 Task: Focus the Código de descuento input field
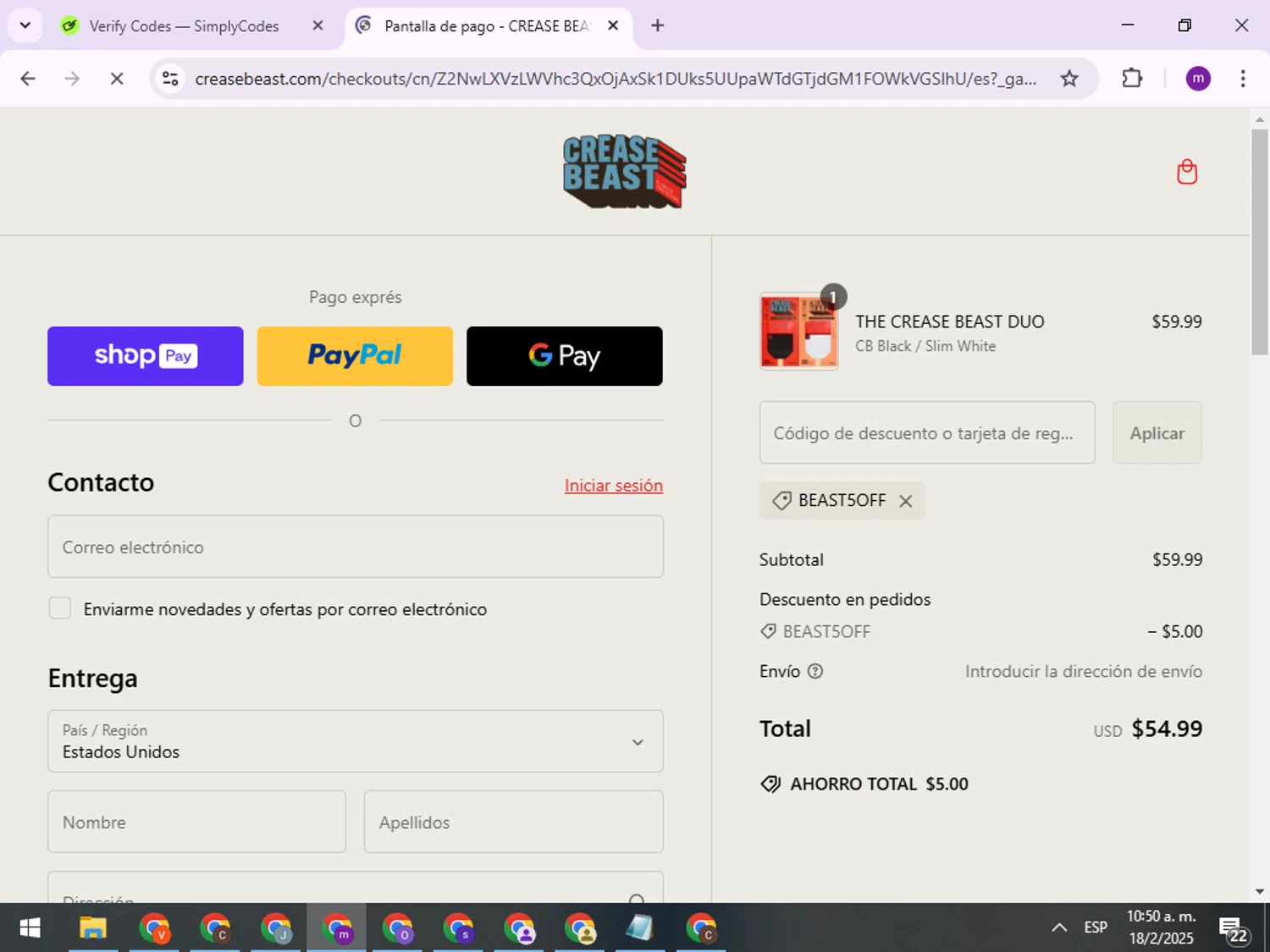[927, 432]
